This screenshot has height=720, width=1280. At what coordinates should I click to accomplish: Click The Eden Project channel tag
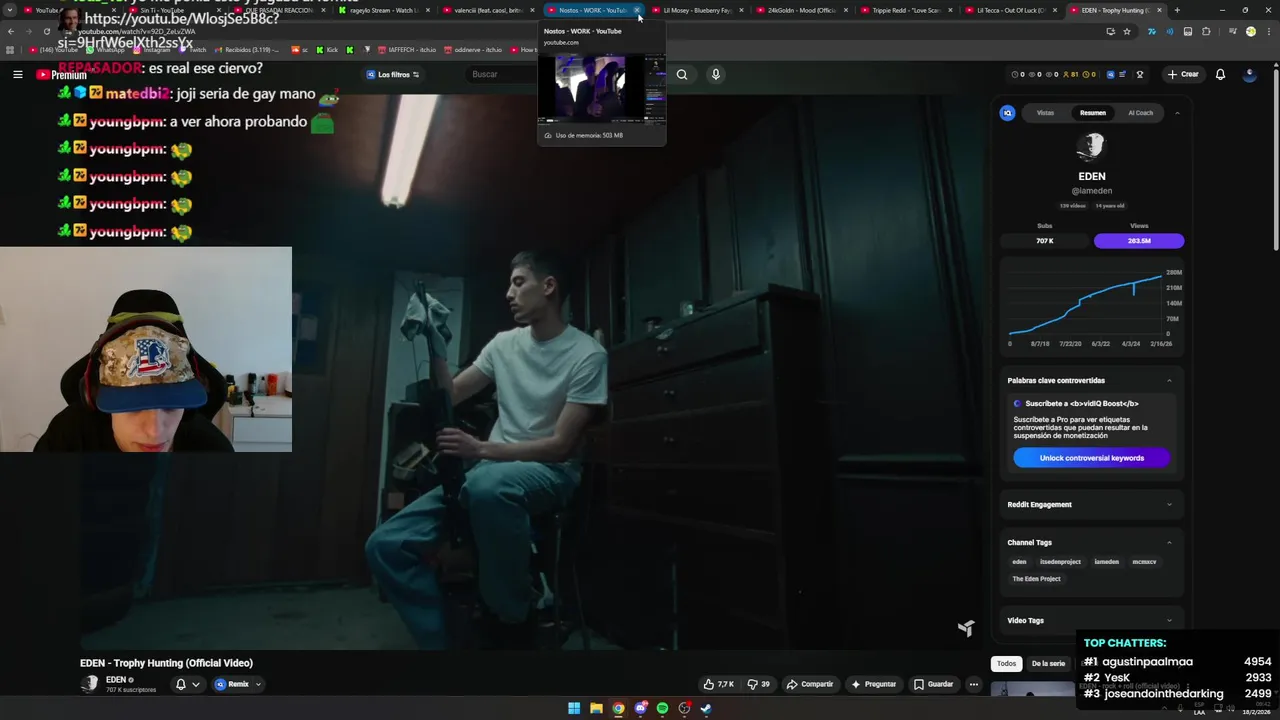[1036, 579]
